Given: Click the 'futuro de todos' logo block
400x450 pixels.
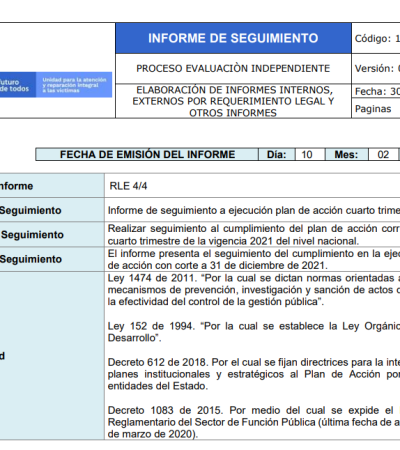Looking at the screenshot, I should click(18, 85).
